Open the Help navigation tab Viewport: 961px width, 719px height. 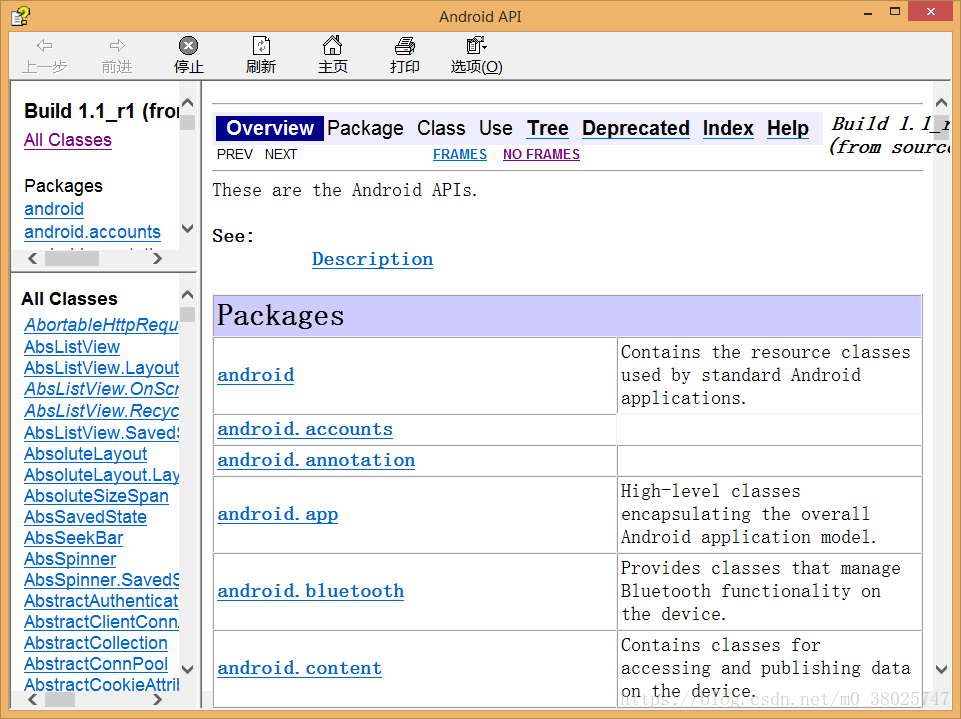[788, 128]
